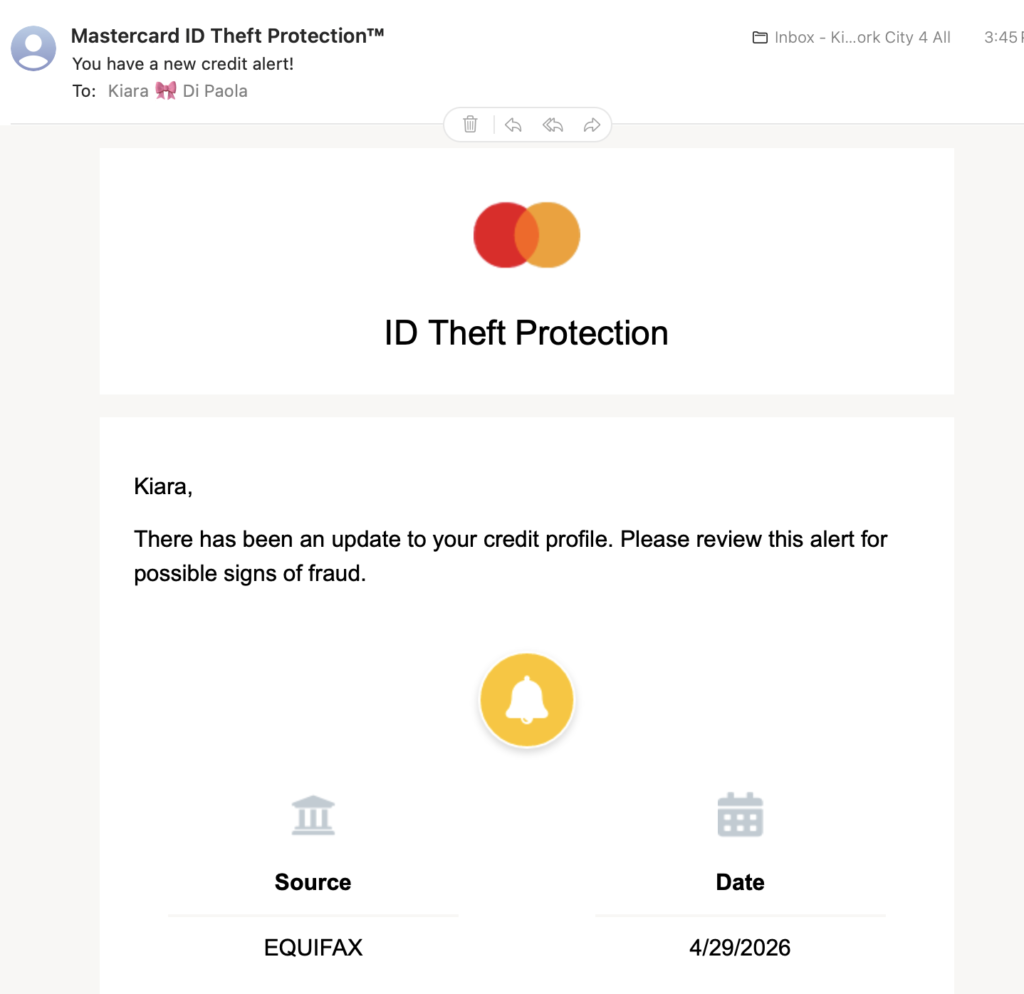Forward the email with arrow icon
Image resolution: width=1024 pixels, height=994 pixels.
[x=592, y=125]
